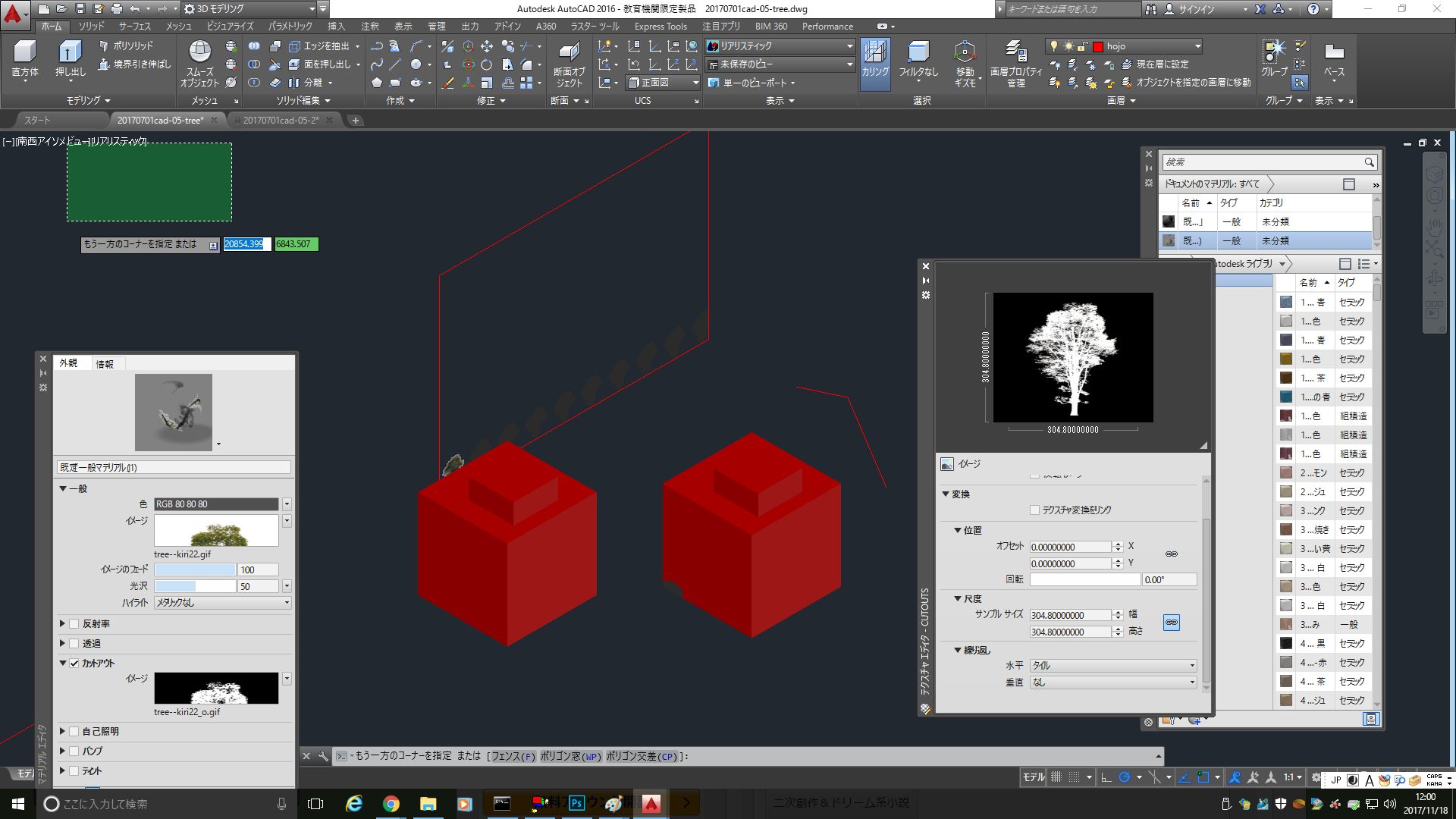Image resolution: width=1456 pixels, height=819 pixels.
Task: Activate the カリング culling button
Action: pyautogui.click(x=874, y=59)
